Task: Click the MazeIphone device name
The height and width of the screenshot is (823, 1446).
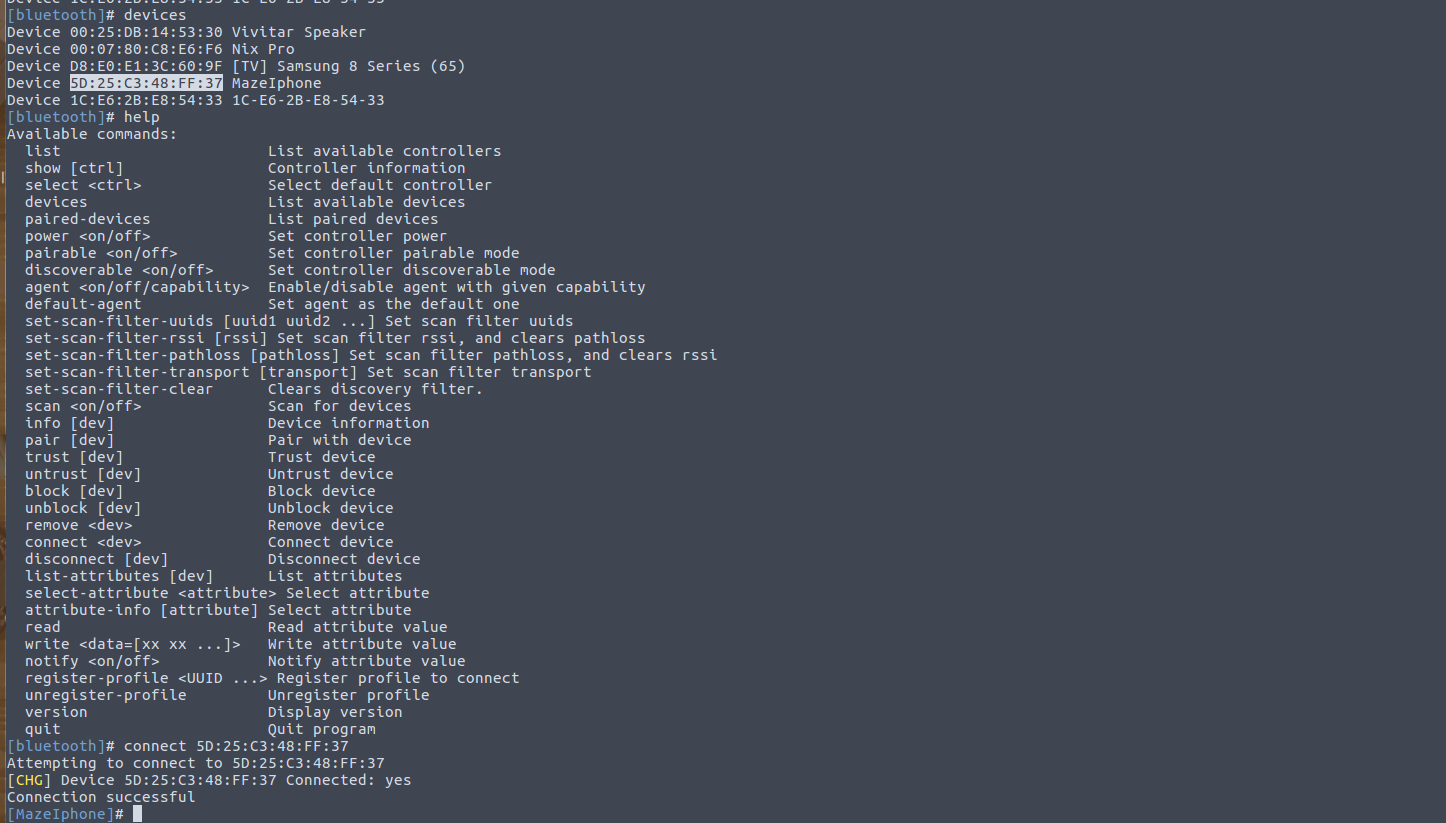Action: [x=276, y=83]
